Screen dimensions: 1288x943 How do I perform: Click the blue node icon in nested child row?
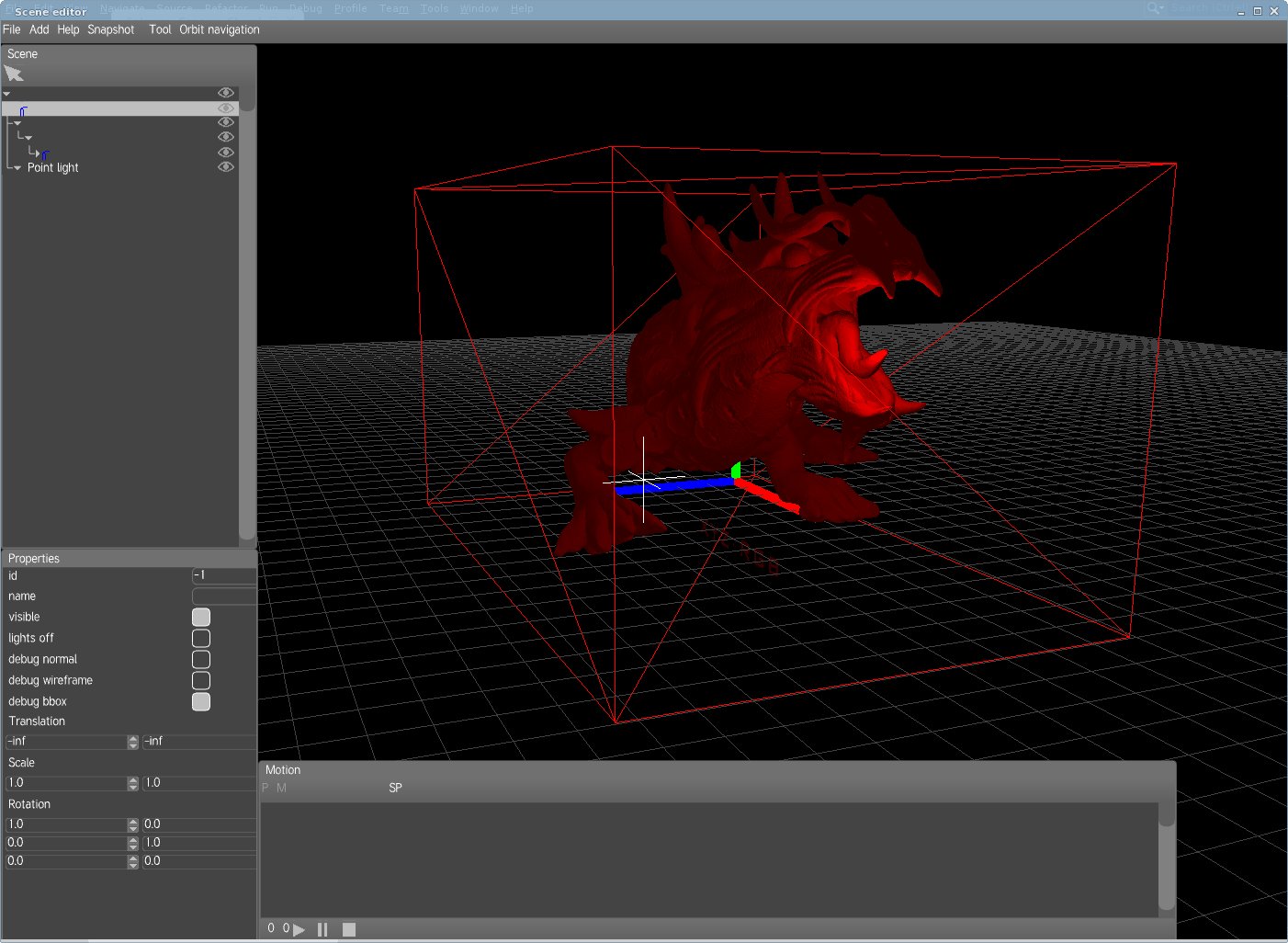(x=45, y=153)
